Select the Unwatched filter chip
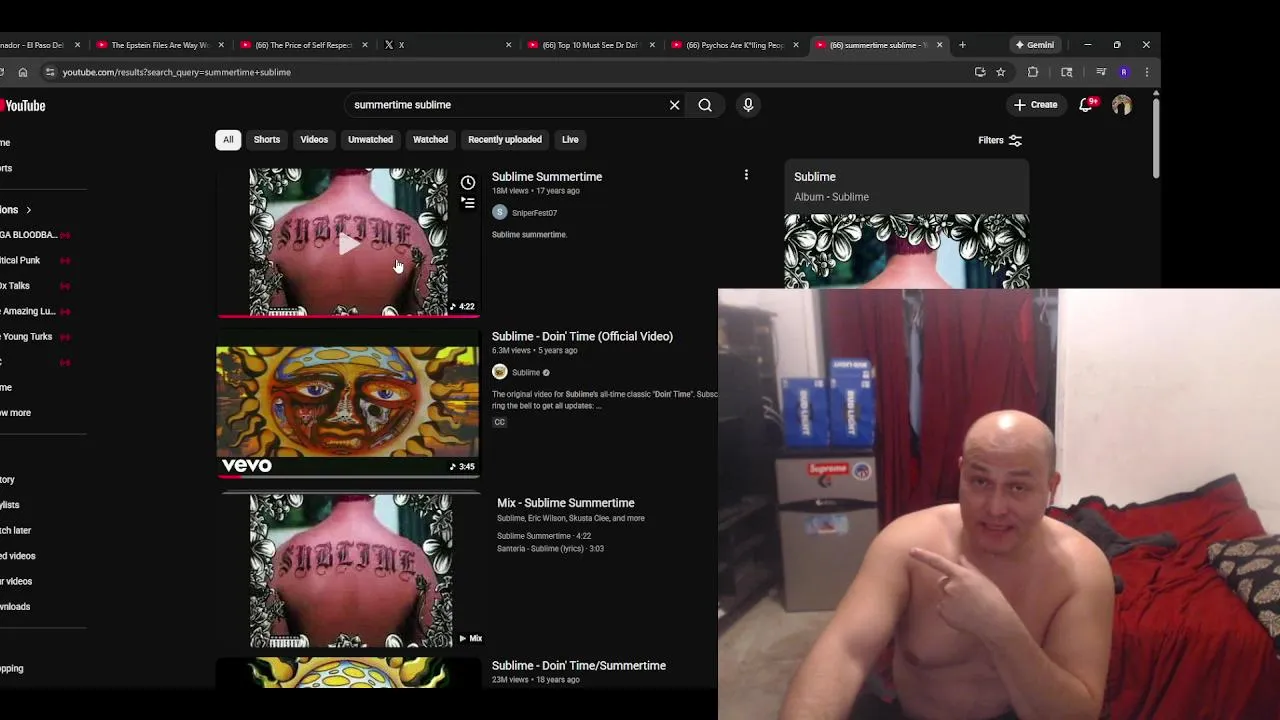1280x720 pixels. pos(370,140)
